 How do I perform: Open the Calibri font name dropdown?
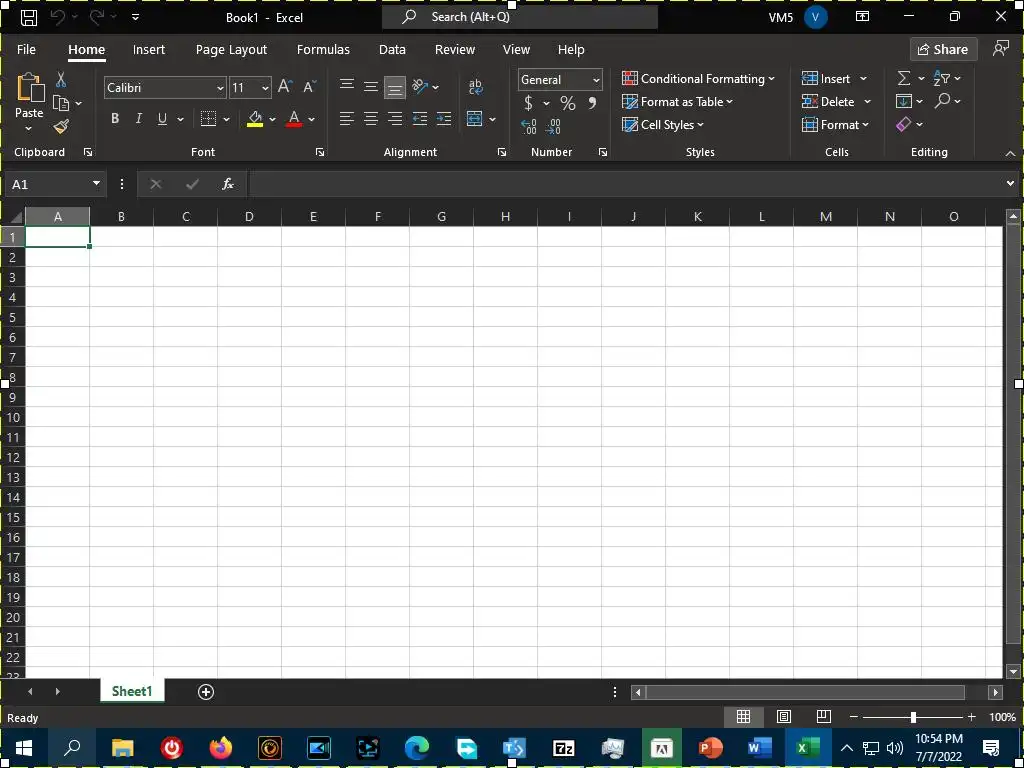click(x=220, y=88)
